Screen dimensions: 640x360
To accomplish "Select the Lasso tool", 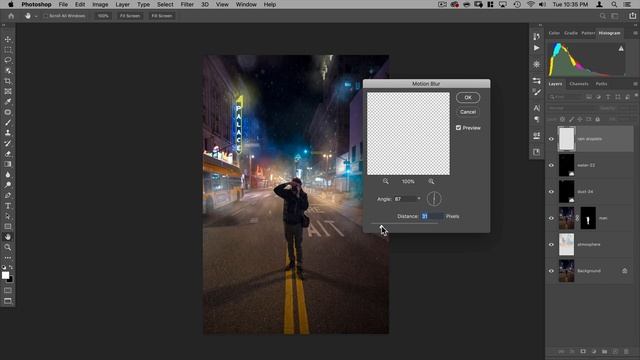I will point(8,60).
